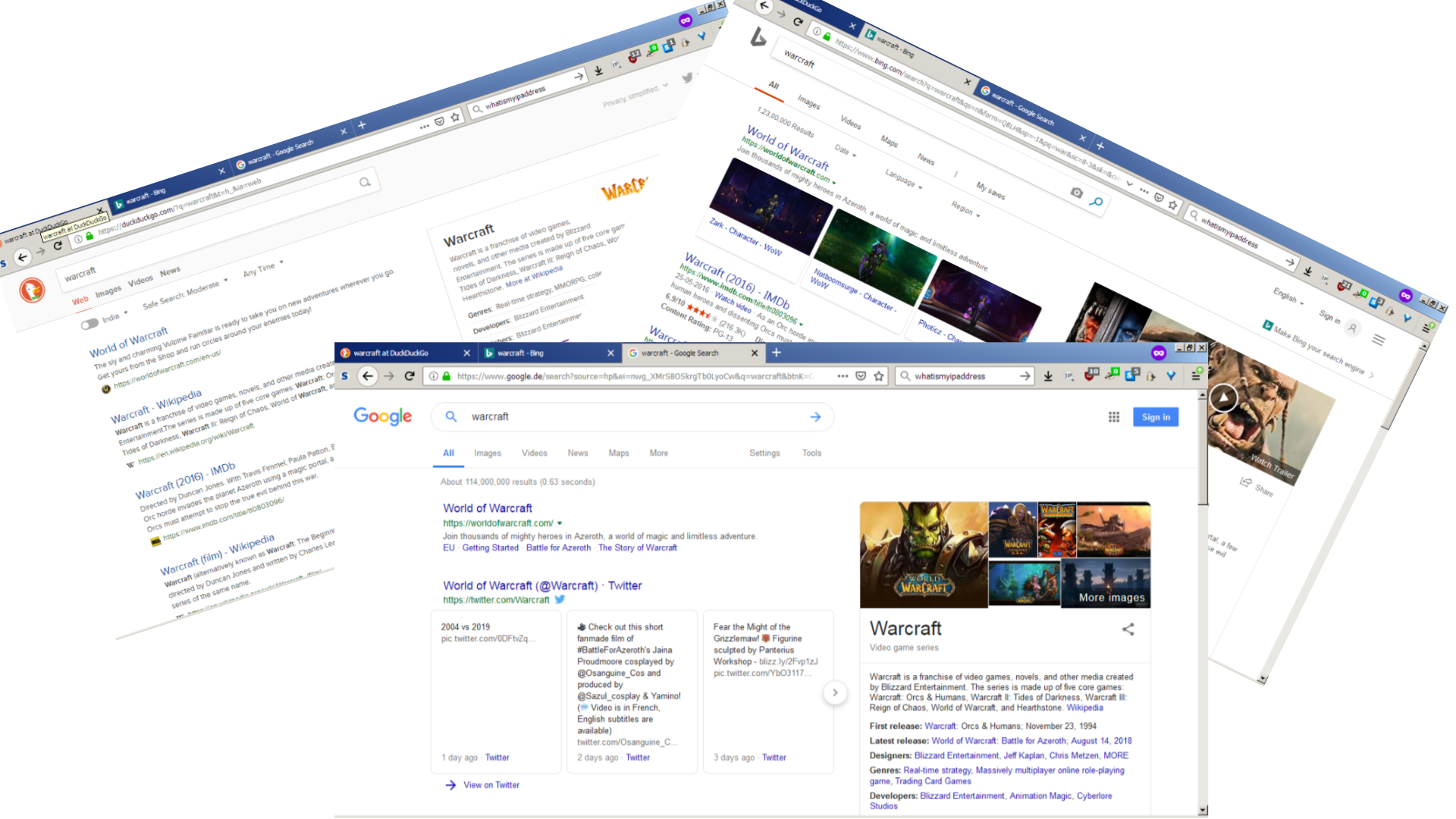Click Bing search magnifier icon
This screenshot has width=1456, height=819.
tap(1096, 201)
